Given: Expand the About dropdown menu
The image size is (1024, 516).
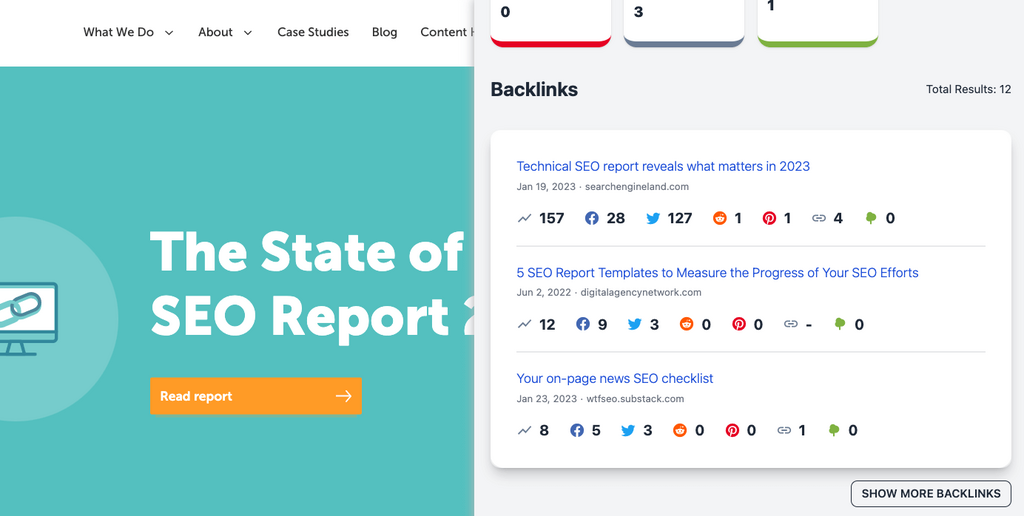Looking at the screenshot, I should click(x=225, y=32).
